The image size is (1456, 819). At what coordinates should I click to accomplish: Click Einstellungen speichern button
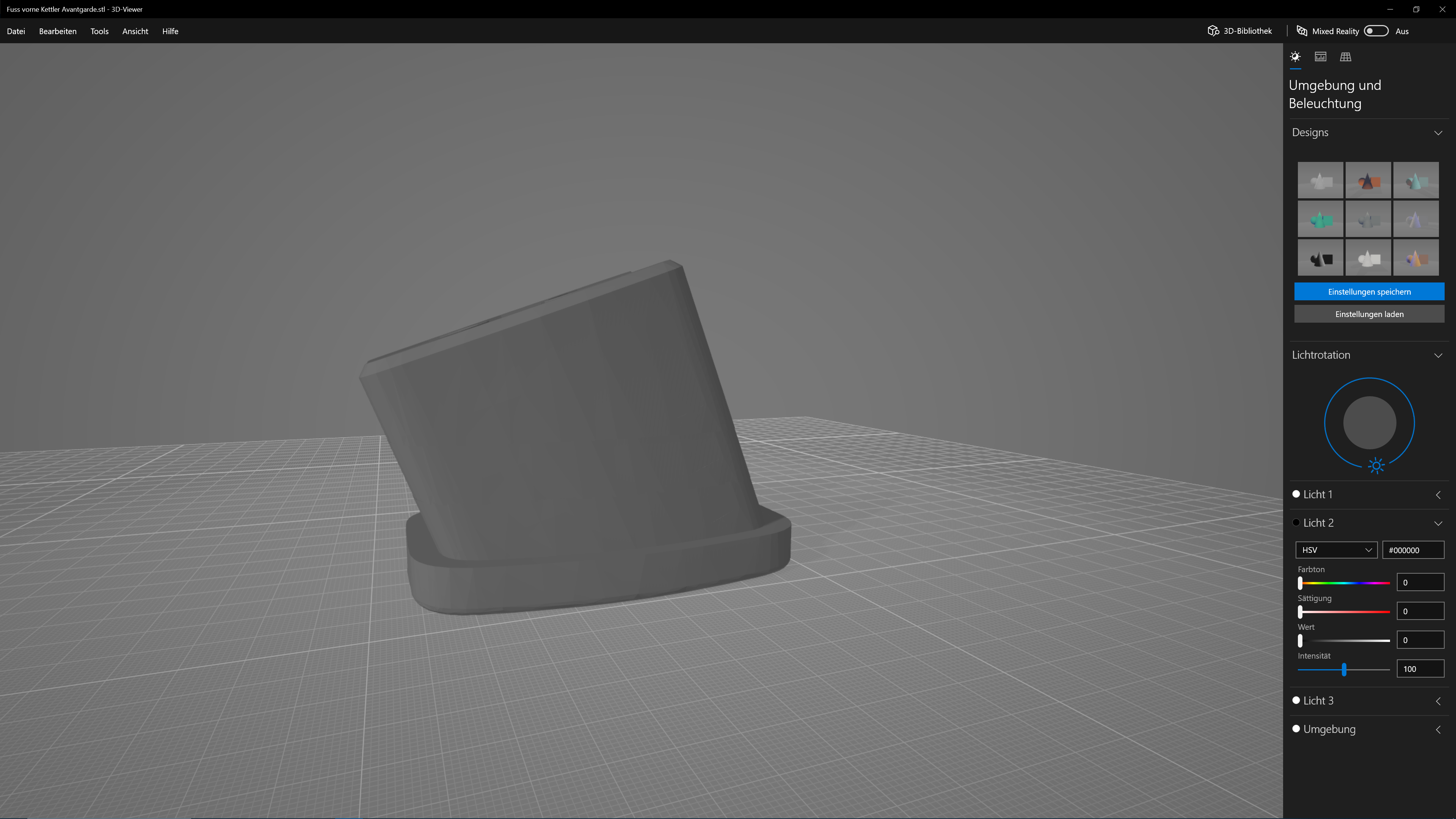[x=1369, y=292]
